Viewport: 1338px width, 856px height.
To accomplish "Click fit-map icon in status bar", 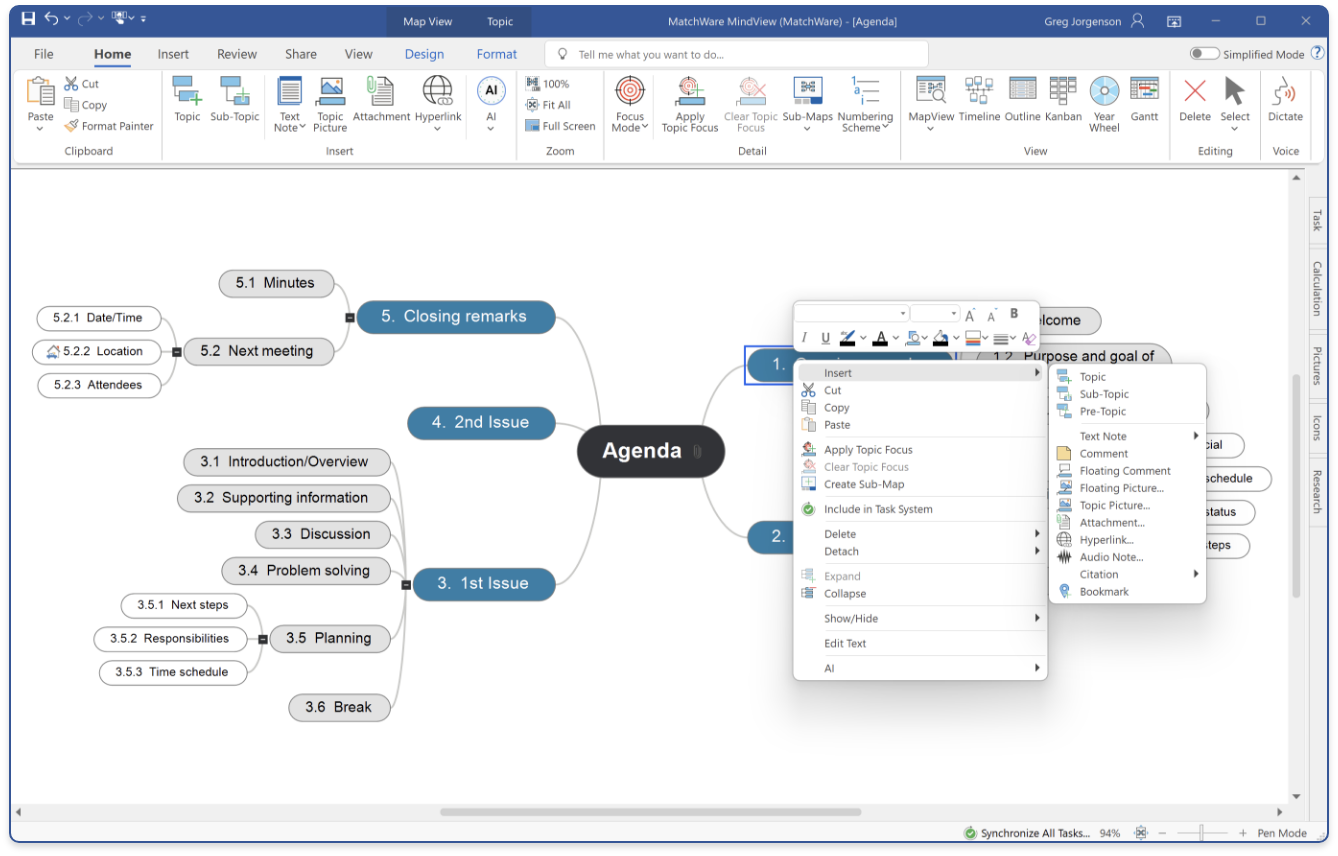I will point(1141,833).
